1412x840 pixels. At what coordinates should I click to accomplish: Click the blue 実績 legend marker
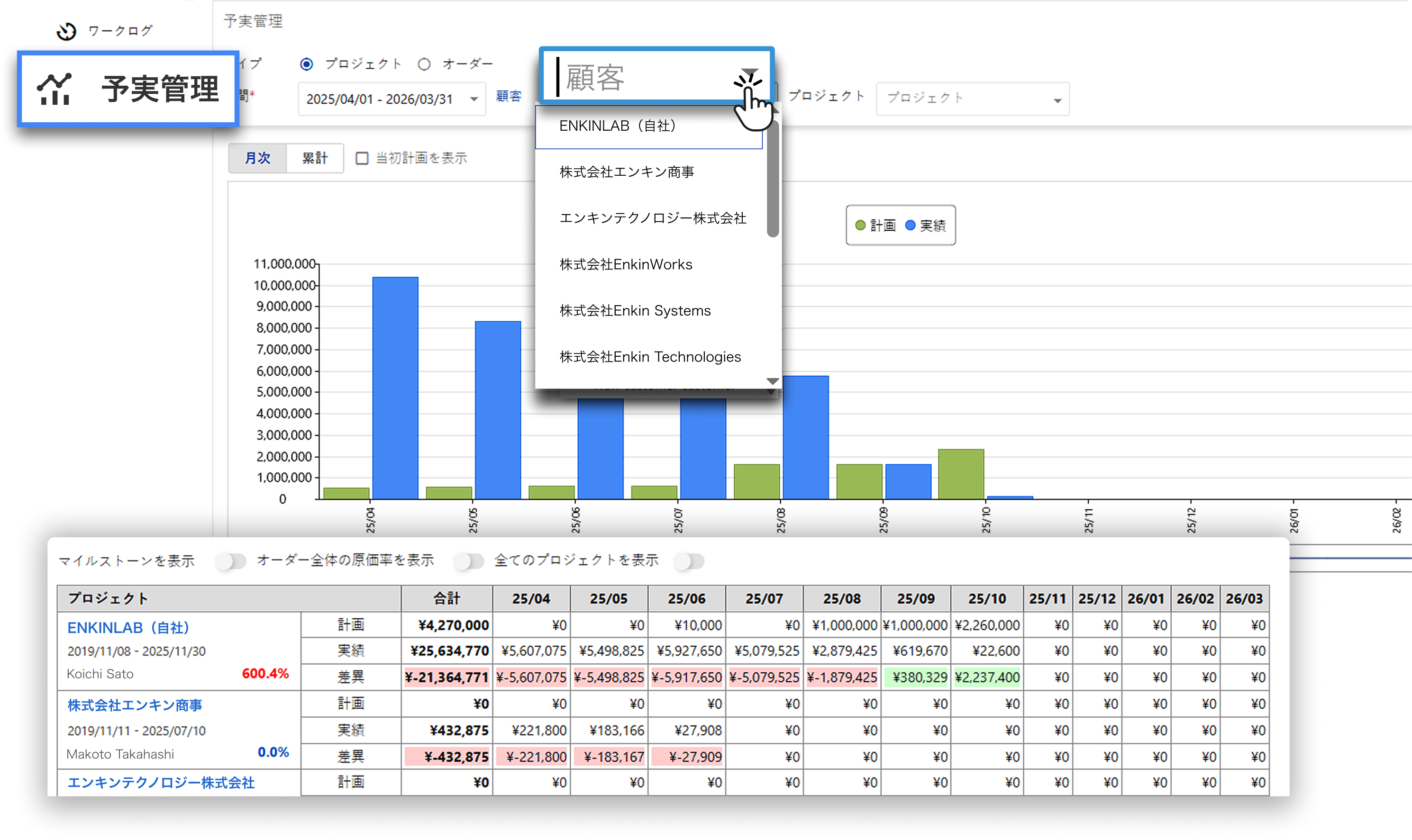click(x=910, y=226)
